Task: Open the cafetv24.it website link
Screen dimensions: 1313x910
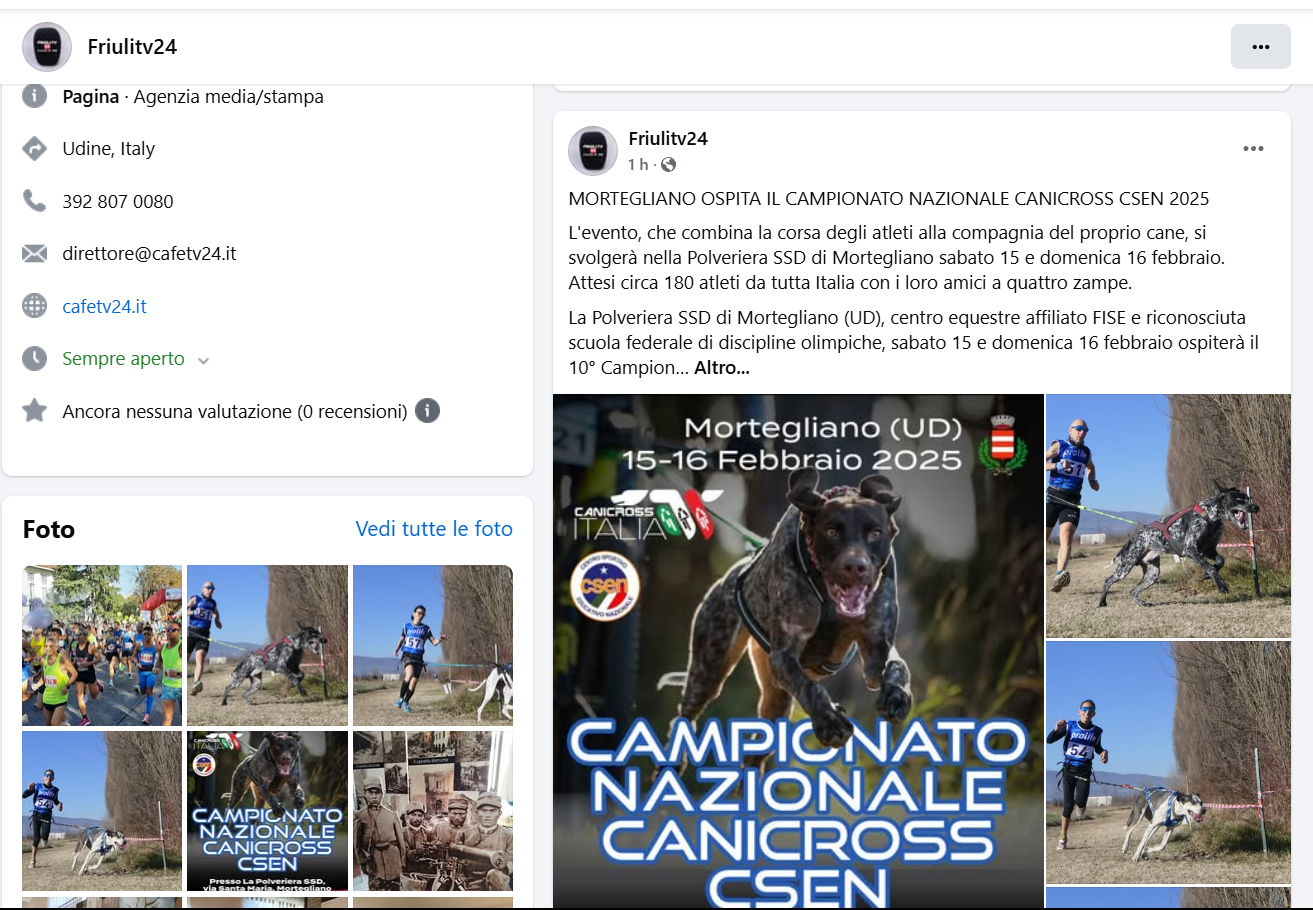Action: click(104, 306)
